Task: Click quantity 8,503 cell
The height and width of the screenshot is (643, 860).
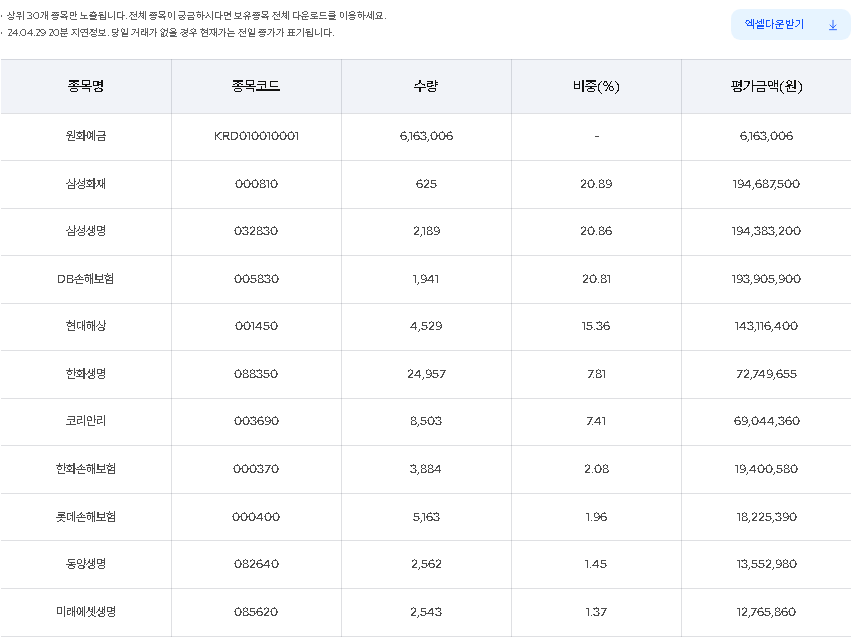Action: [x=426, y=421]
